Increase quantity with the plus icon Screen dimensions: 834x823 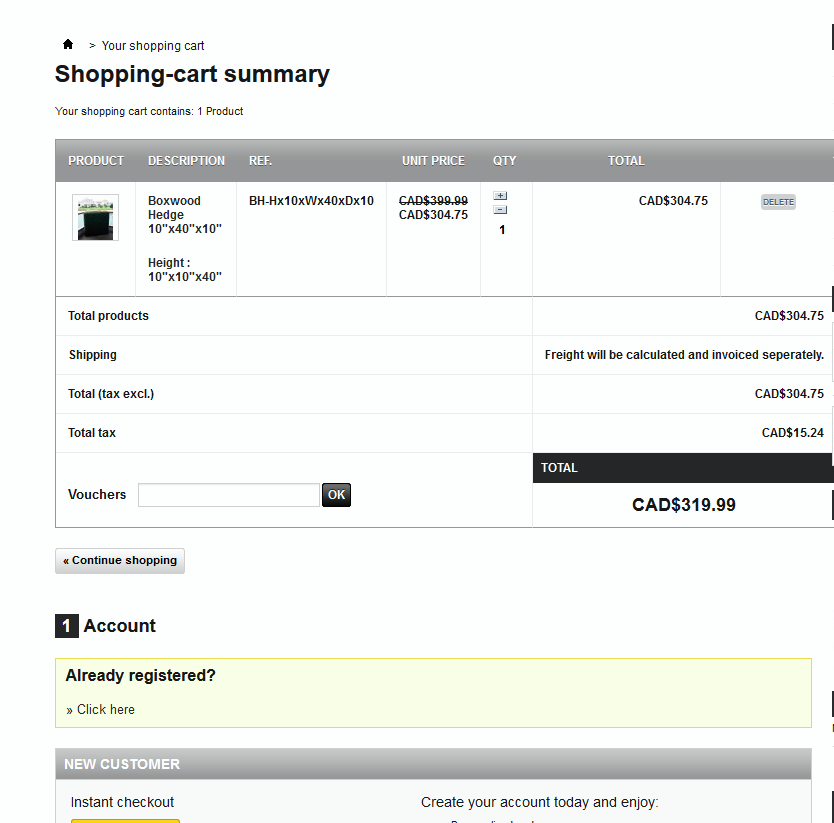click(500, 196)
